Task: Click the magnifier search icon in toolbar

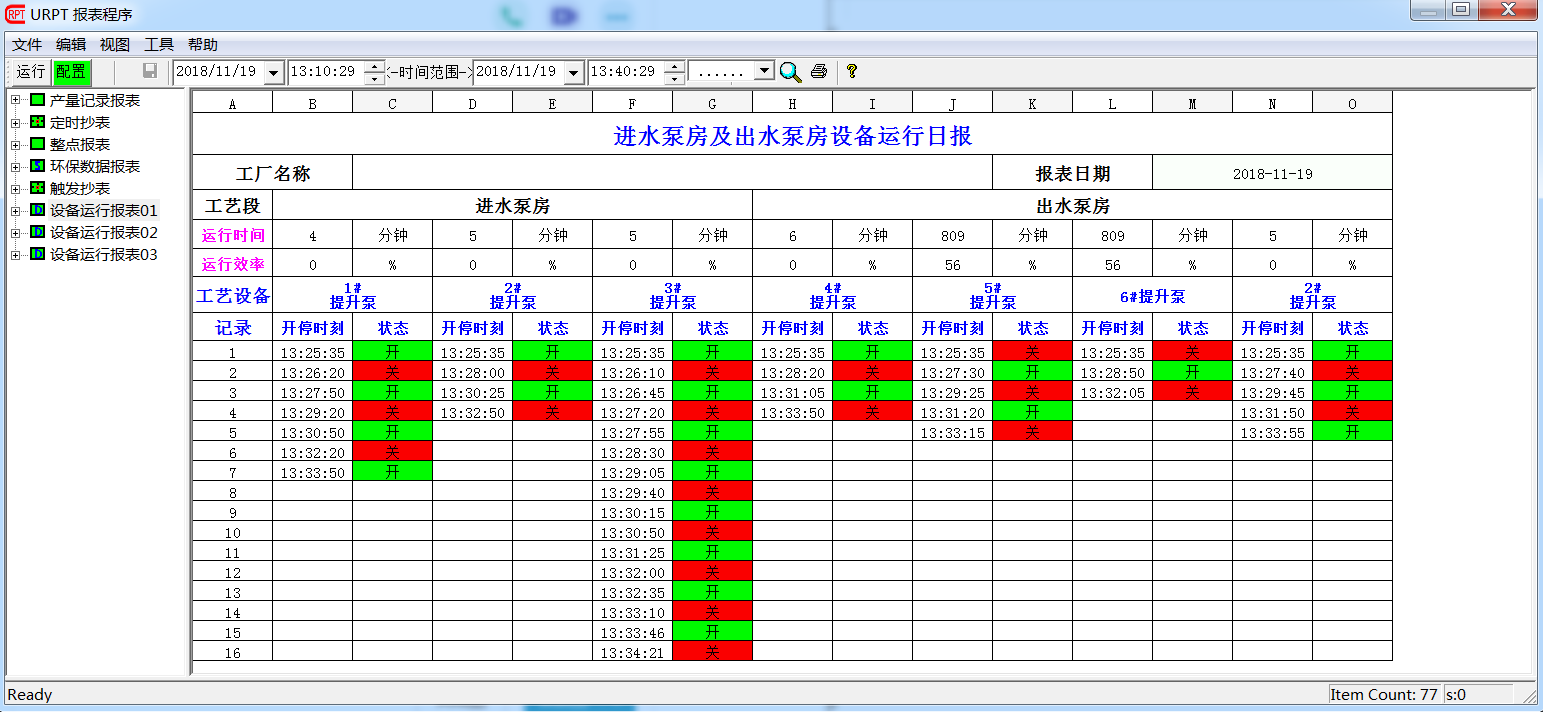Action: [790, 71]
